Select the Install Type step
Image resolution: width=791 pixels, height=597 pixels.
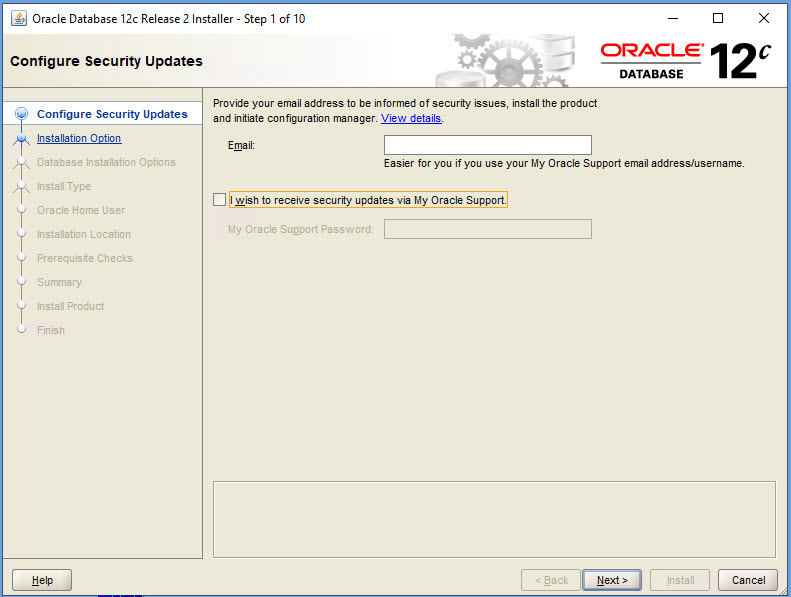[64, 186]
